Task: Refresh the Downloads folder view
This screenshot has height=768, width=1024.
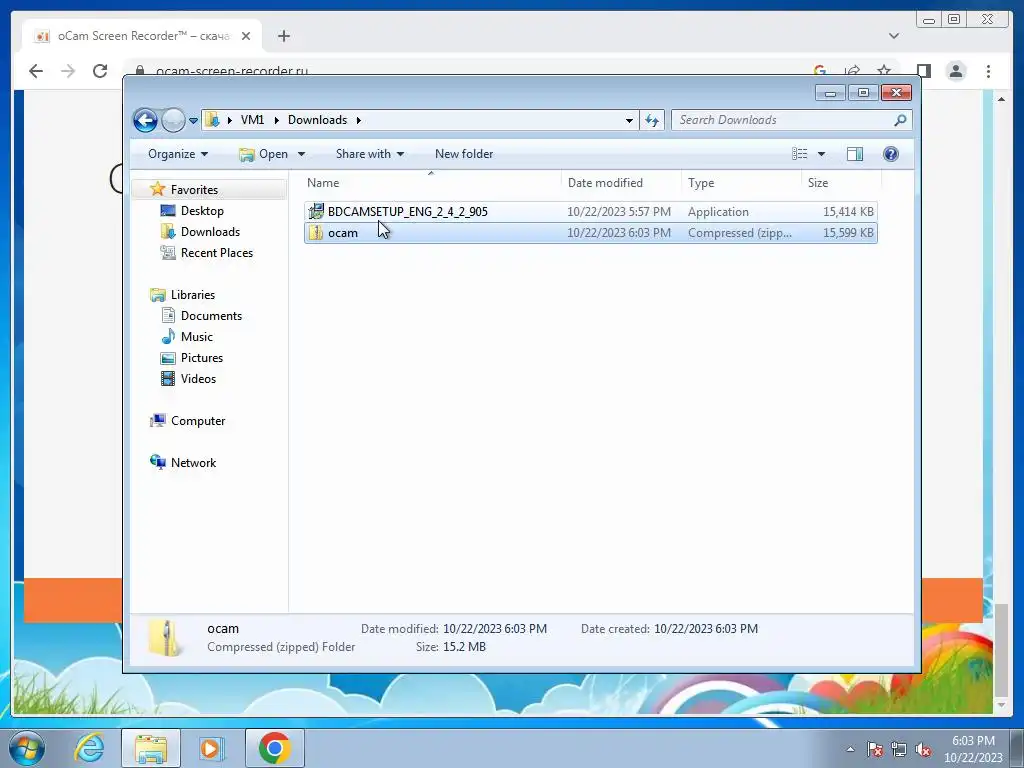Action: pos(652,120)
